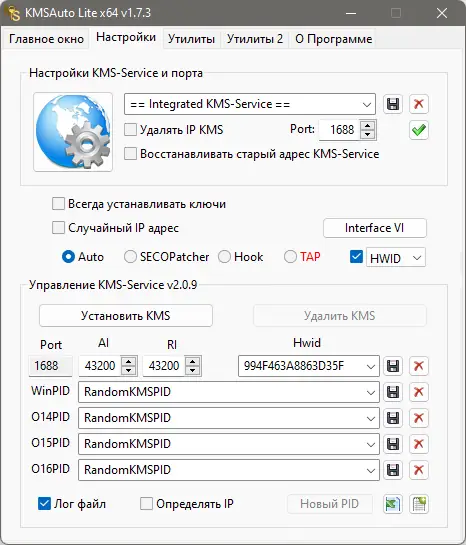466x545 pixels.
Task: Save the Hwid value
Action: [393, 366]
